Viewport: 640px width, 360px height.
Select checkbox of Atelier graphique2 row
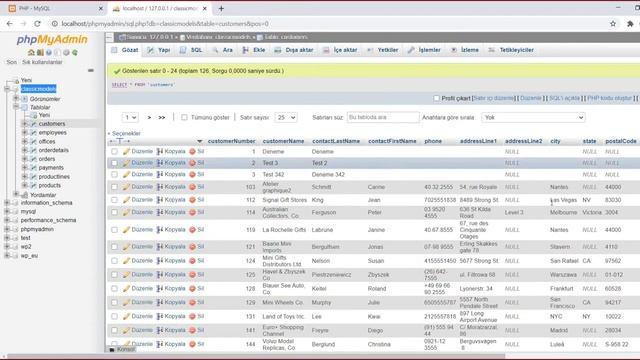point(114,187)
